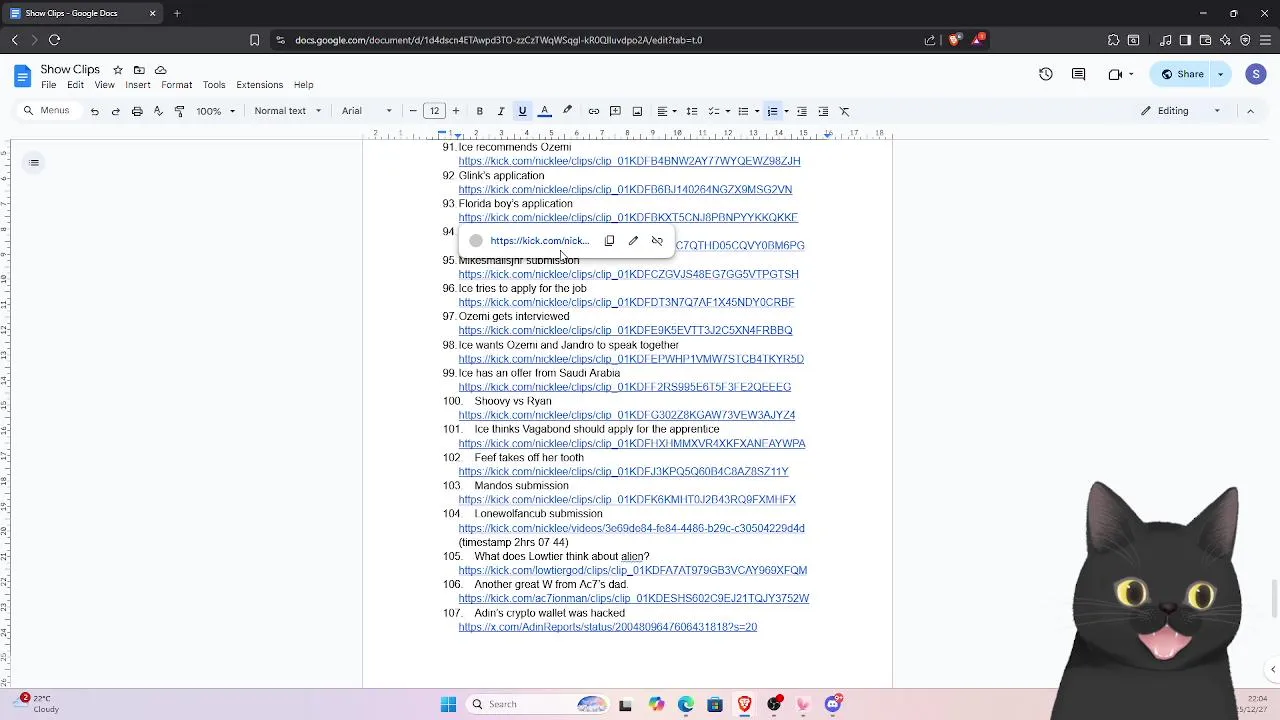This screenshot has width=1280, height=720.
Task: Open Lonewolfancub submission video link
Action: pos(631,528)
